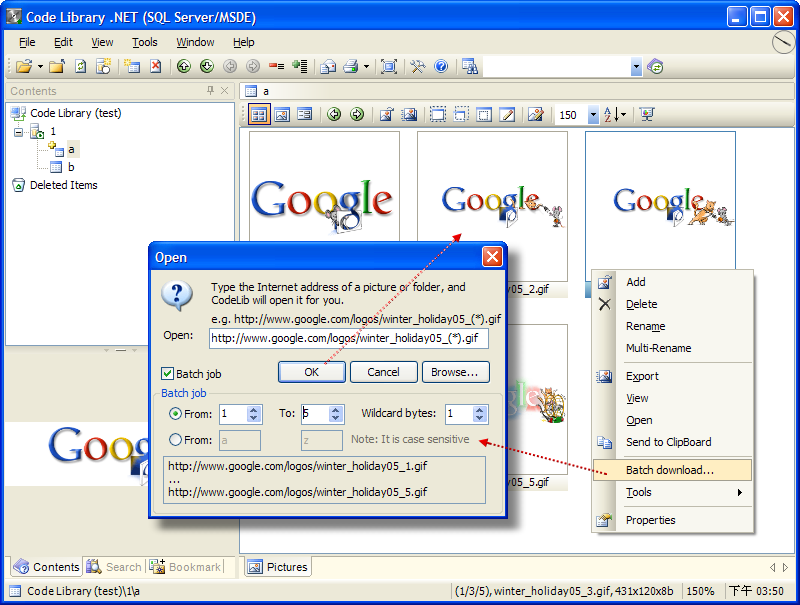Click the printer icon
Image resolution: width=800 pixels, height=605 pixels.
(x=351, y=66)
